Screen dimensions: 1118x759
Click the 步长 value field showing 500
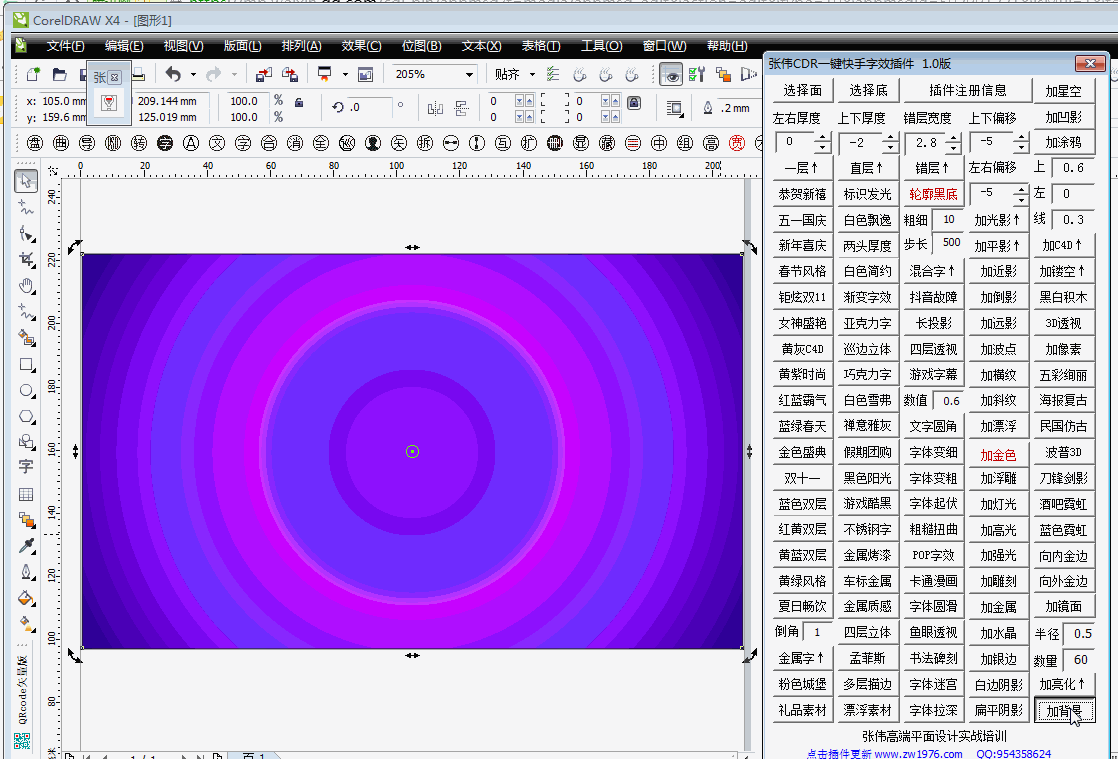click(948, 243)
